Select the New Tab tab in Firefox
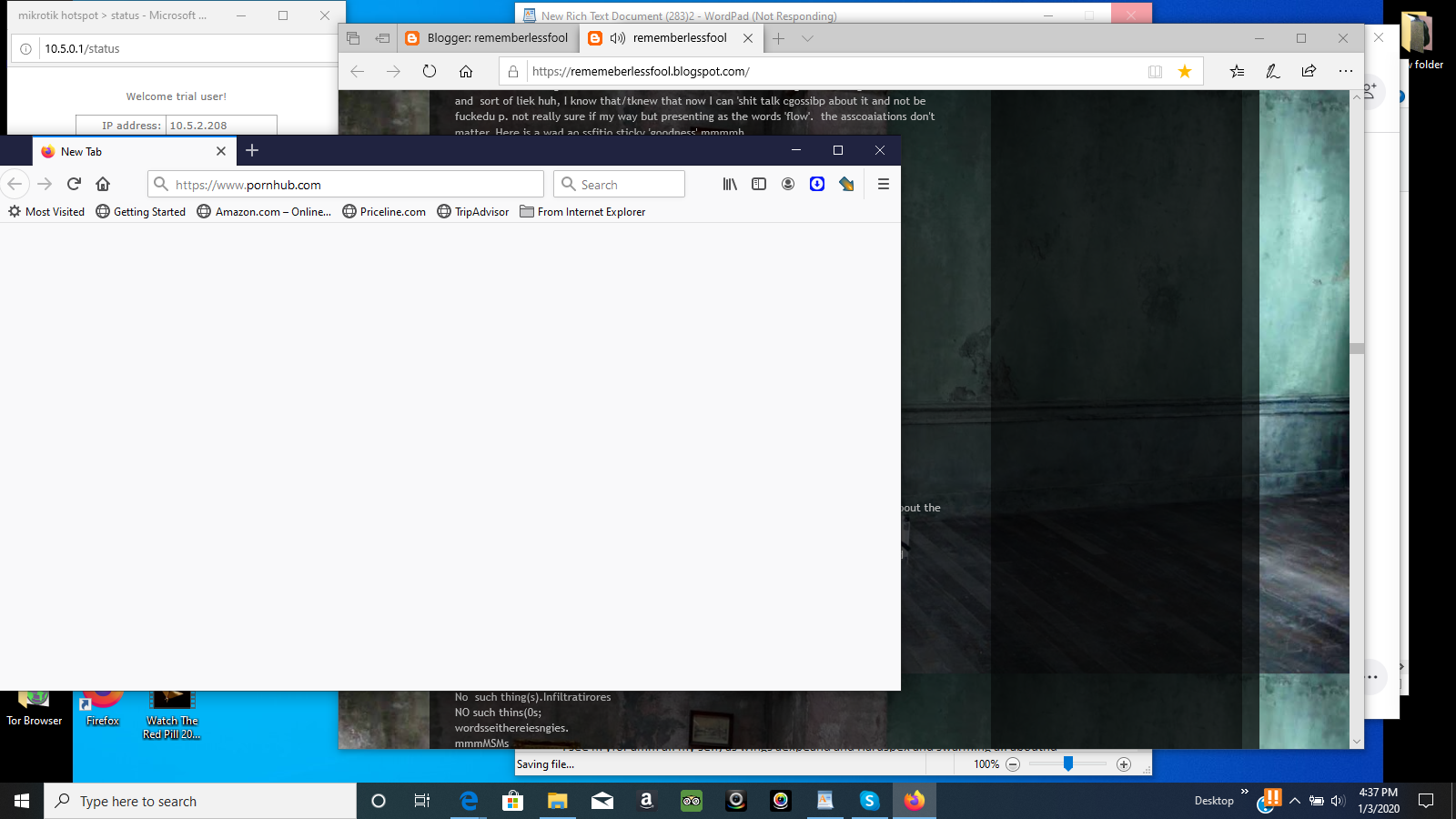Screen dimensions: 1456x819 click(134, 151)
